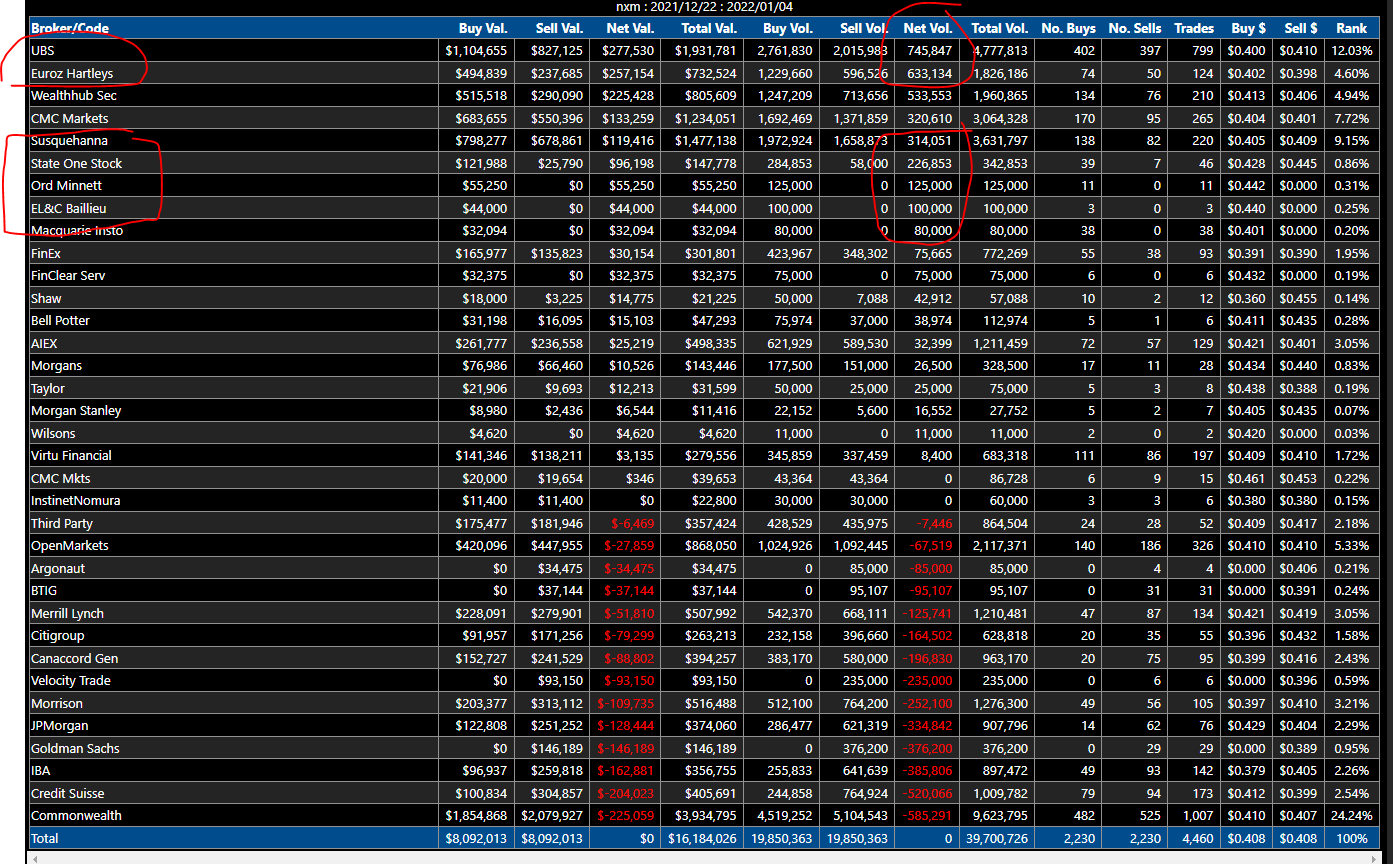This screenshot has width=1393, height=864.
Task: Sort by Buy $ column header
Action: click(1247, 28)
